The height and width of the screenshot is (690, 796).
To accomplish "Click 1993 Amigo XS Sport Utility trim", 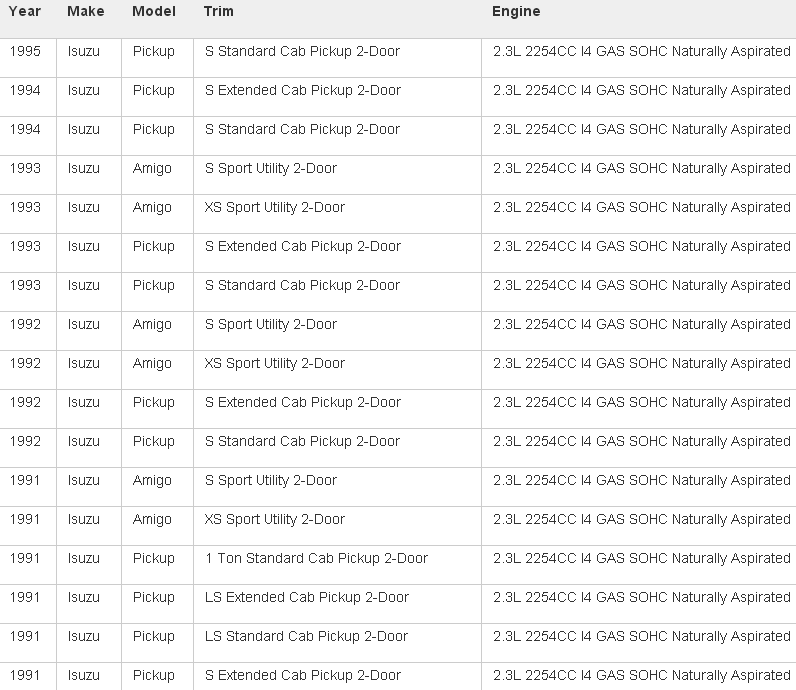I will click(x=275, y=207).
